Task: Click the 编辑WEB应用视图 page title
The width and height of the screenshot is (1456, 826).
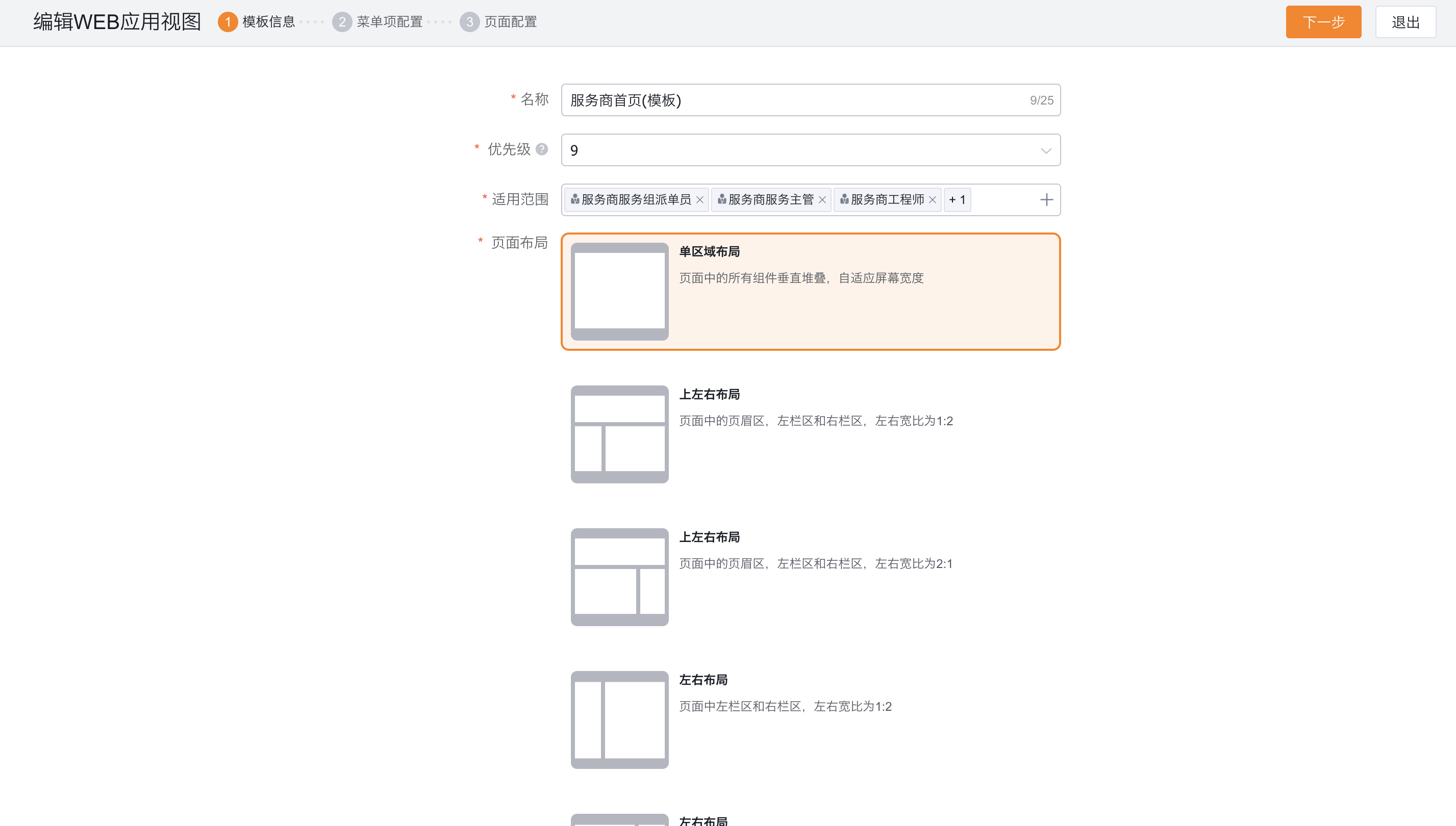Action: point(117,22)
